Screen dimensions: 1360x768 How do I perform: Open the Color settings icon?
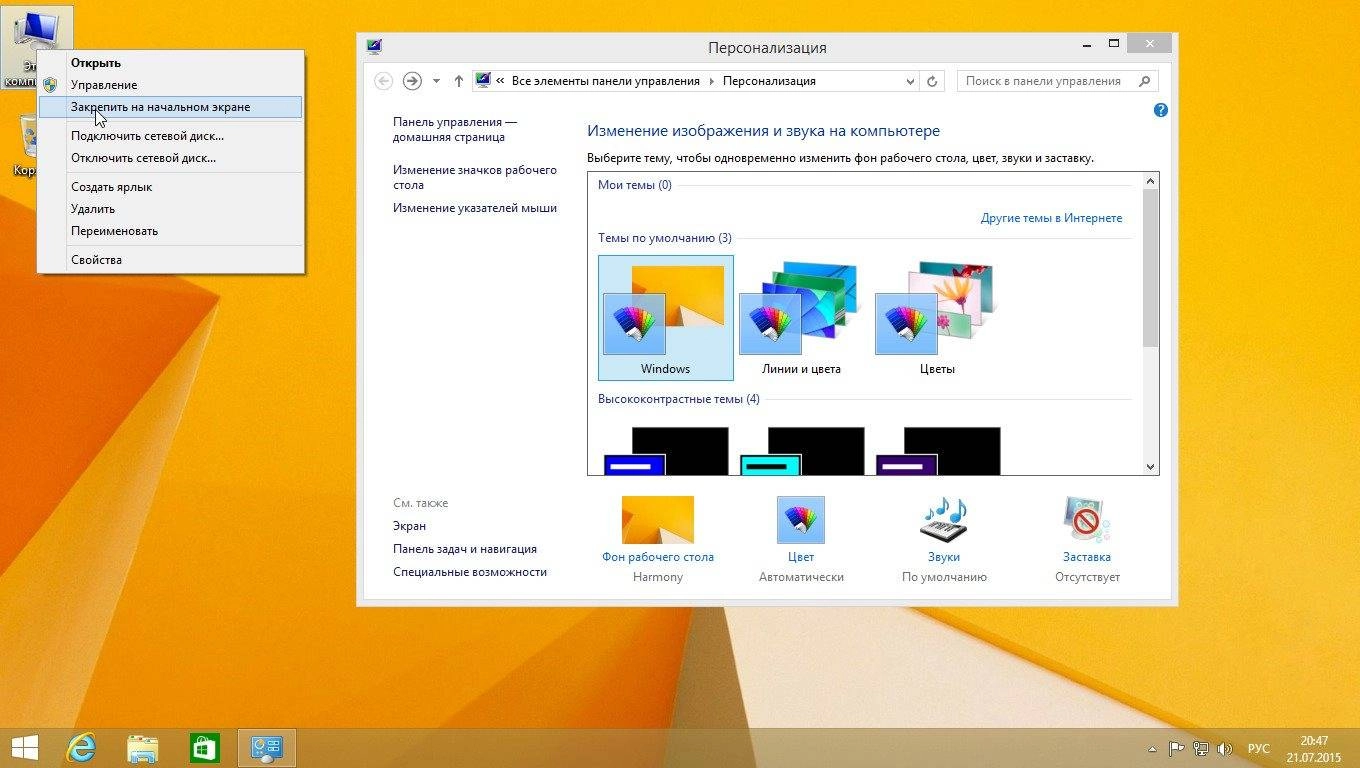click(x=801, y=520)
